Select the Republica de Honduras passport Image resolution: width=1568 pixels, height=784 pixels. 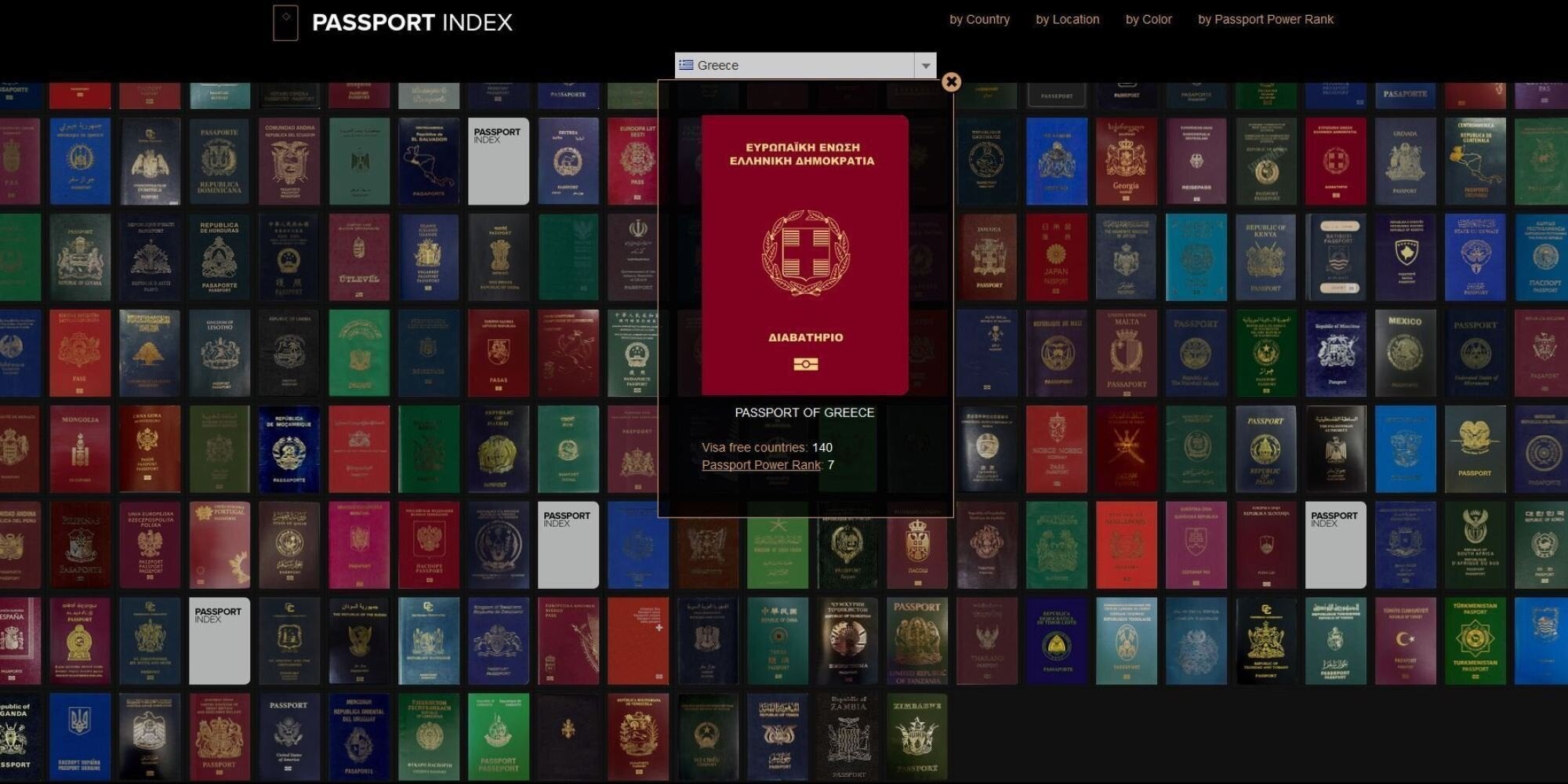(x=220, y=258)
